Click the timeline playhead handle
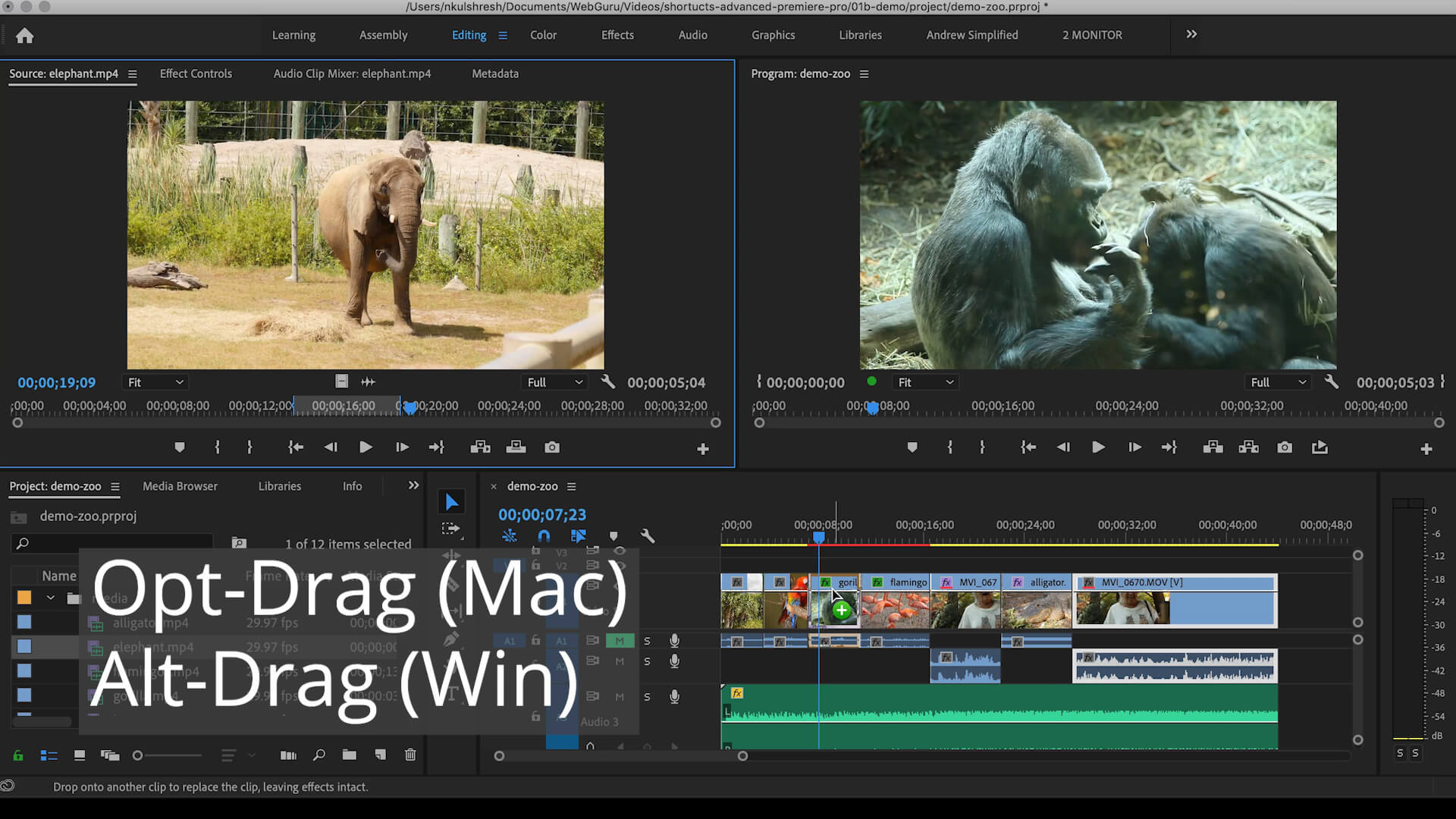 [x=819, y=537]
